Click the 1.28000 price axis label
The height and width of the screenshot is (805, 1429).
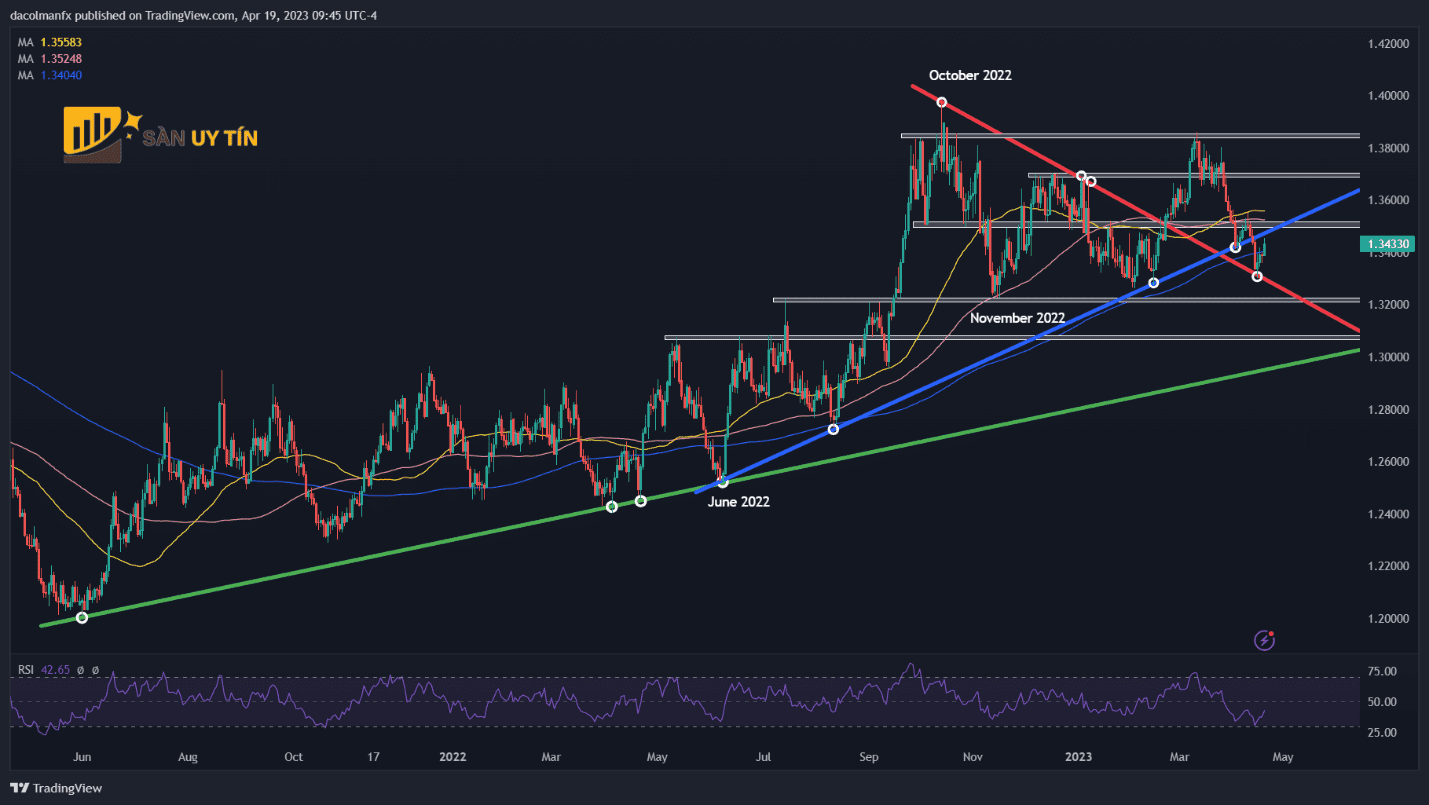pos(1388,410)
